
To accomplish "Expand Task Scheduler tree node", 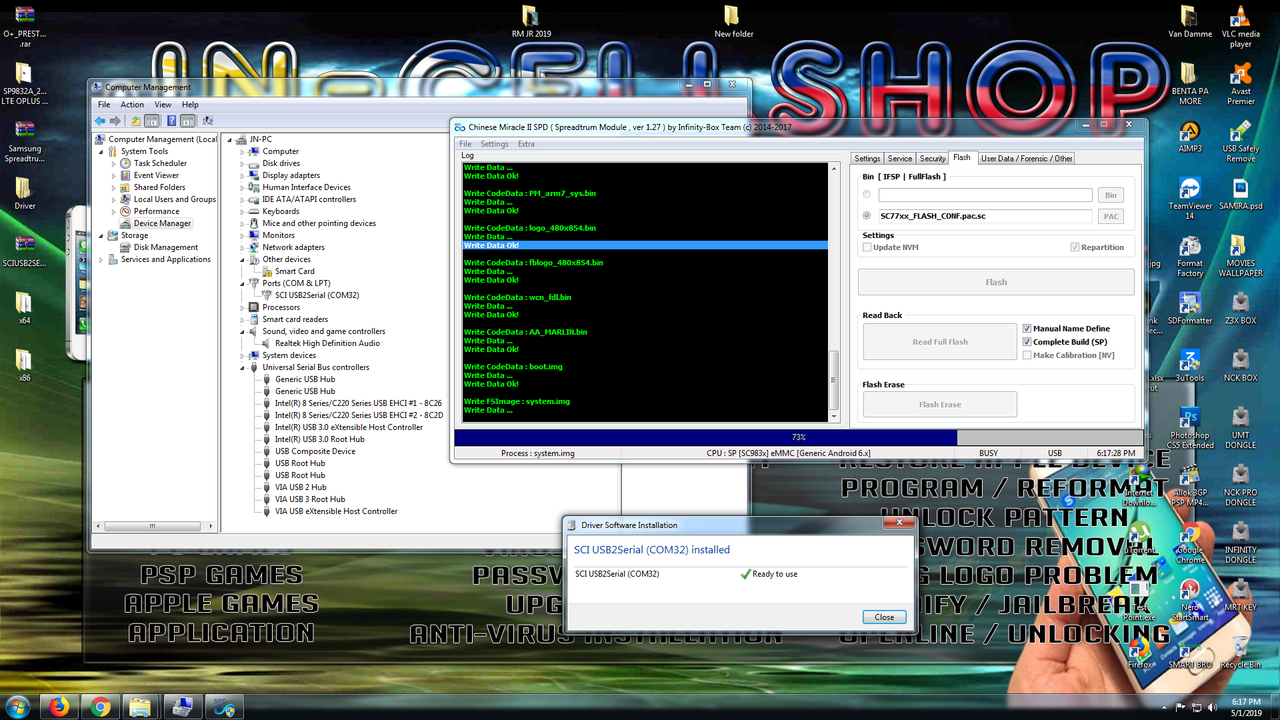I will [114, 163].
